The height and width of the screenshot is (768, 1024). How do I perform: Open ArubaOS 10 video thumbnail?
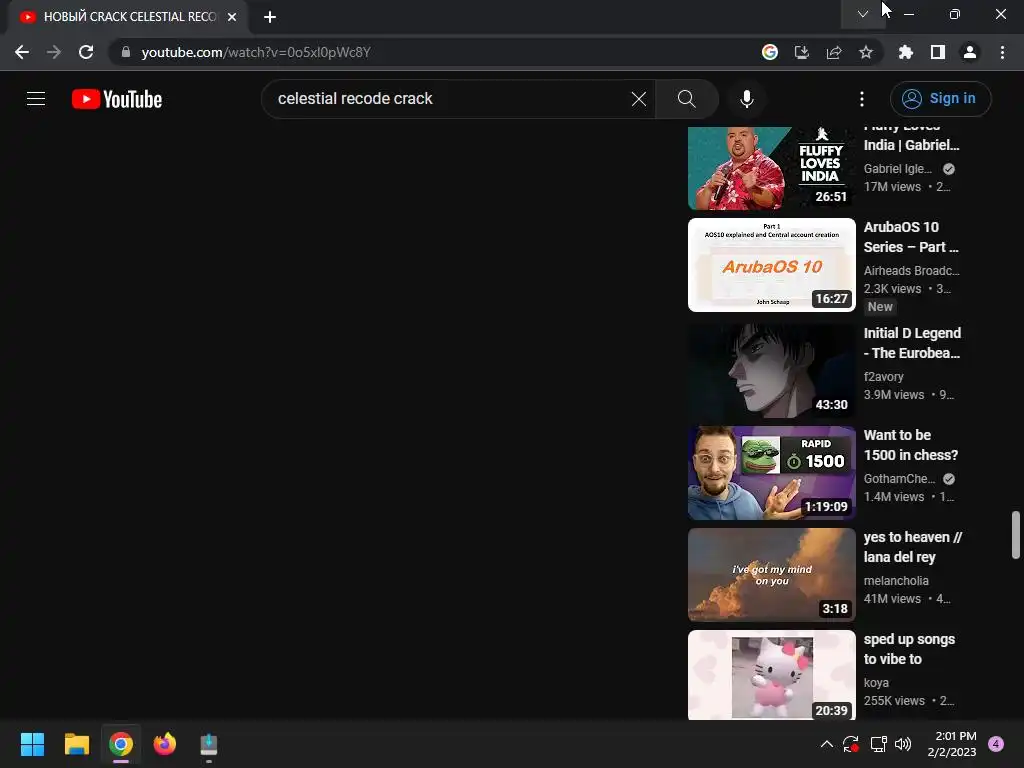tap(772, 264)
